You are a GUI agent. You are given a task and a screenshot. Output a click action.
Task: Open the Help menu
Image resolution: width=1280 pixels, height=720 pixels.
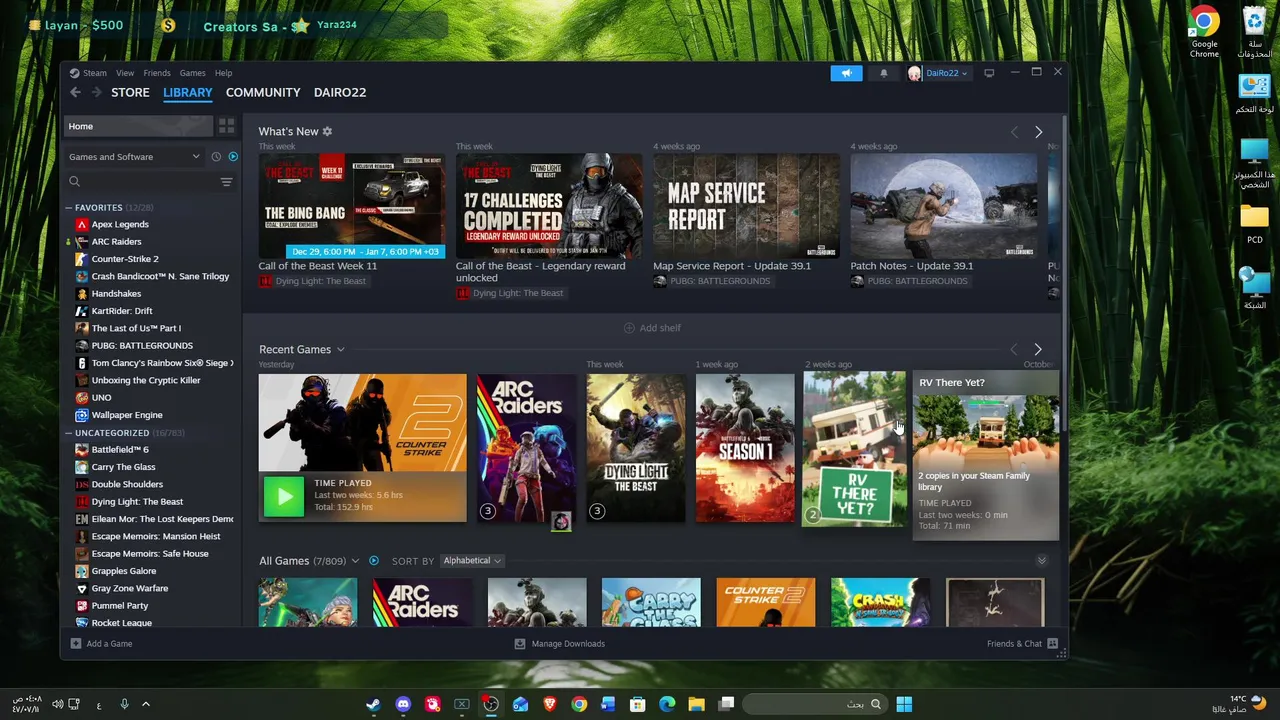click(224, 73)
